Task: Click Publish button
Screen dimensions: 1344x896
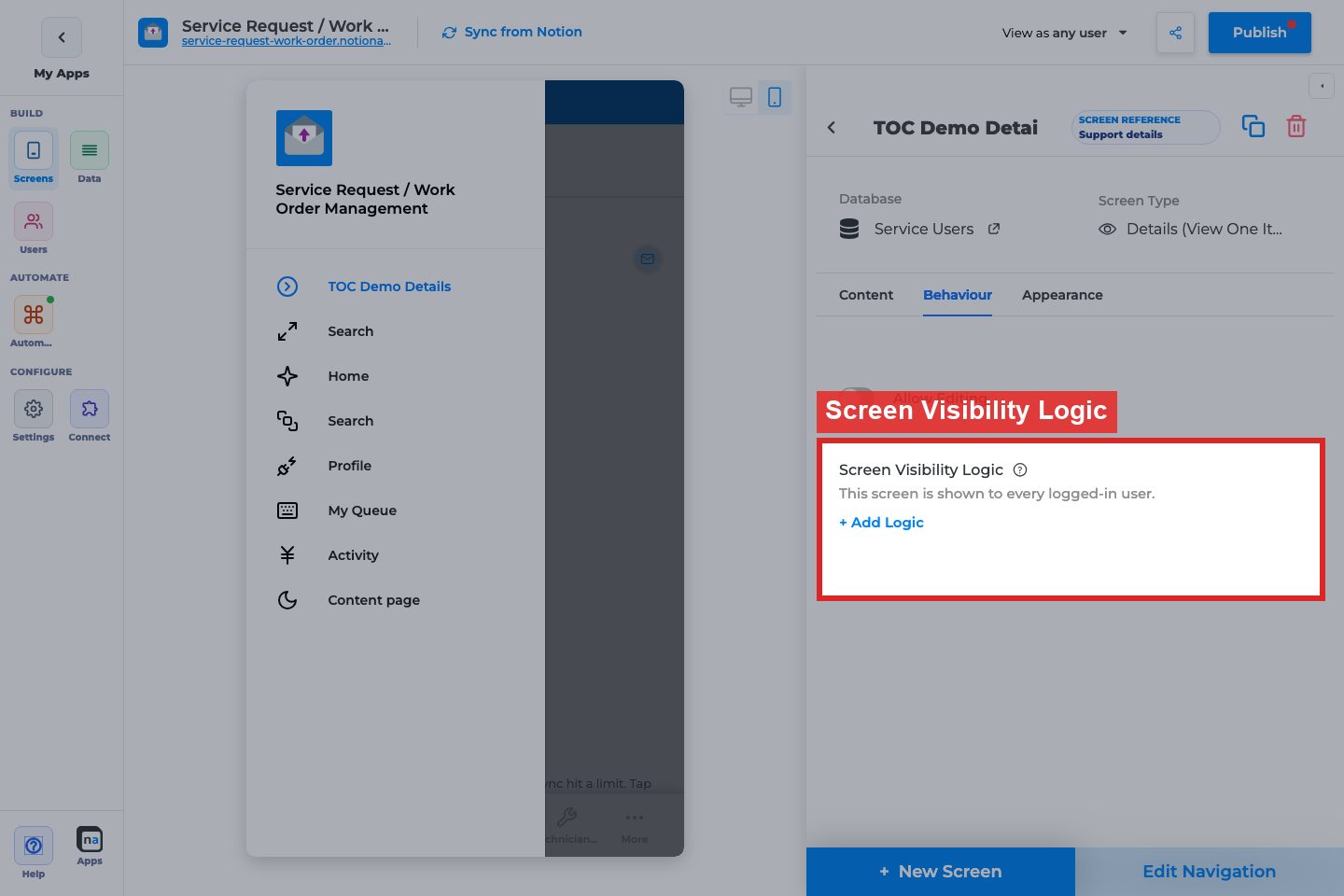Action: [x=1260, y=33]
